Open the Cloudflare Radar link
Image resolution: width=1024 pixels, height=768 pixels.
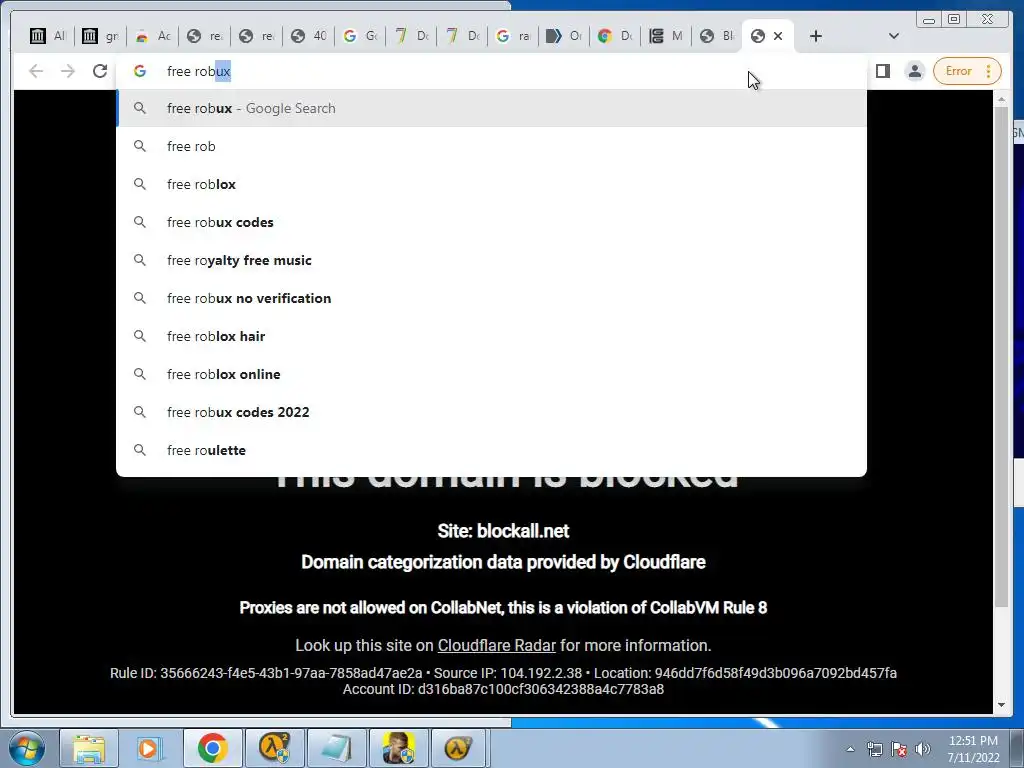point(496,645)
